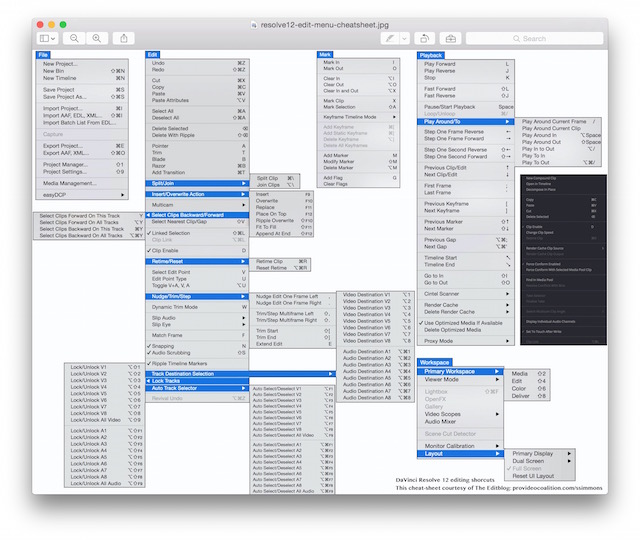This screenshot has height=540, width=640.
Task: Close the Preview window with red button
Action: (x=40, y=24)
